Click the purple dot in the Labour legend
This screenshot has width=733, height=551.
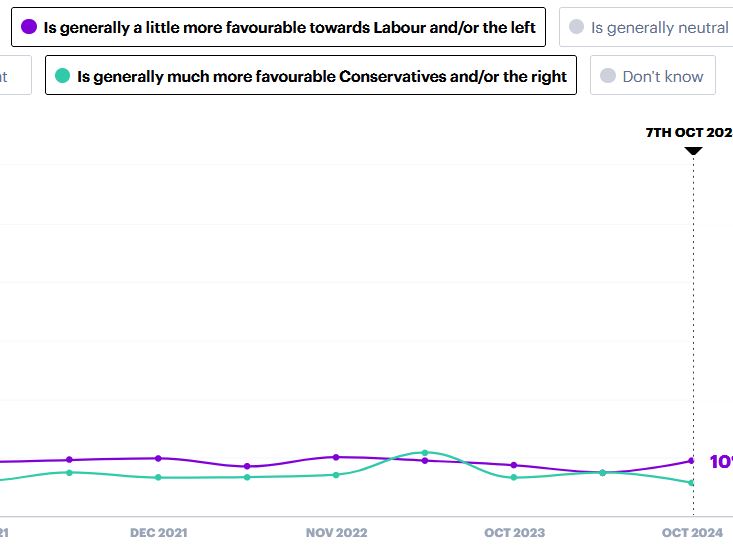tap(29, 27)
